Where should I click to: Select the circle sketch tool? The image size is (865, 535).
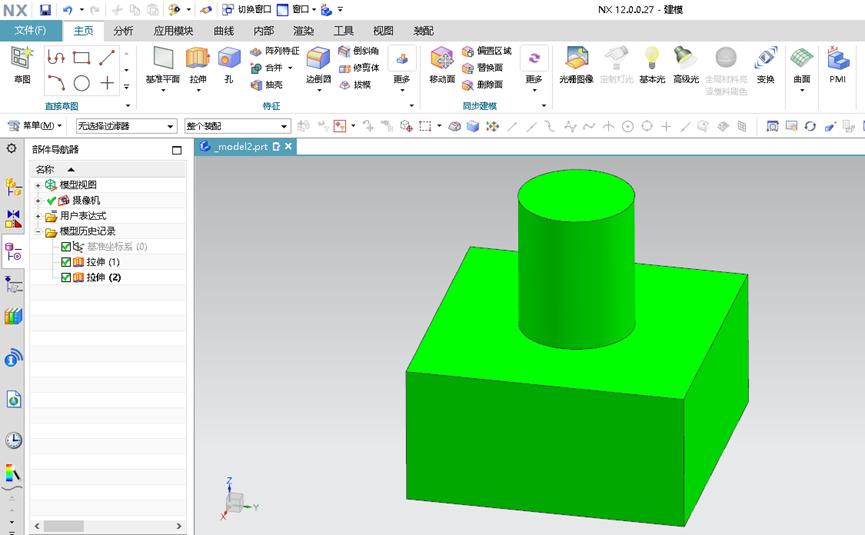[x=82, y=83]
